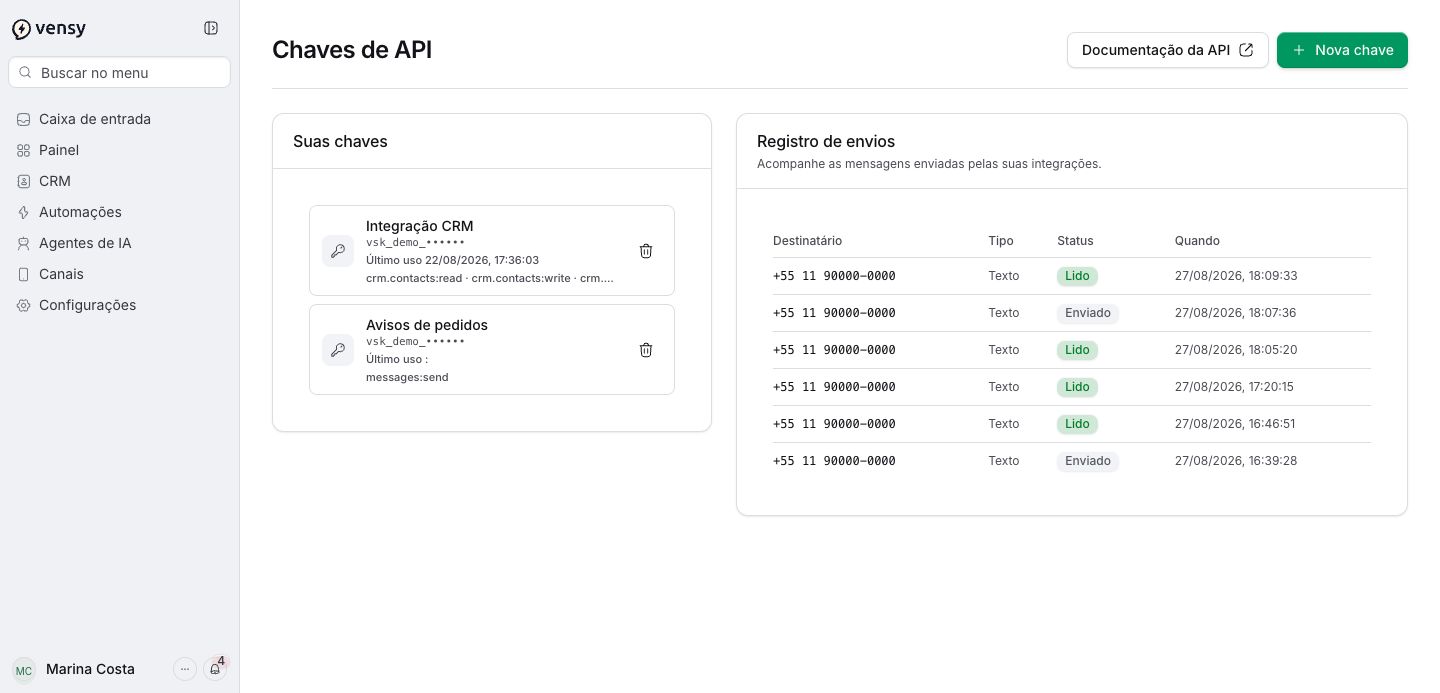Click the Configurações gear icon
Viewport: 1440px width, 693px height.
[x=23, y=305]
